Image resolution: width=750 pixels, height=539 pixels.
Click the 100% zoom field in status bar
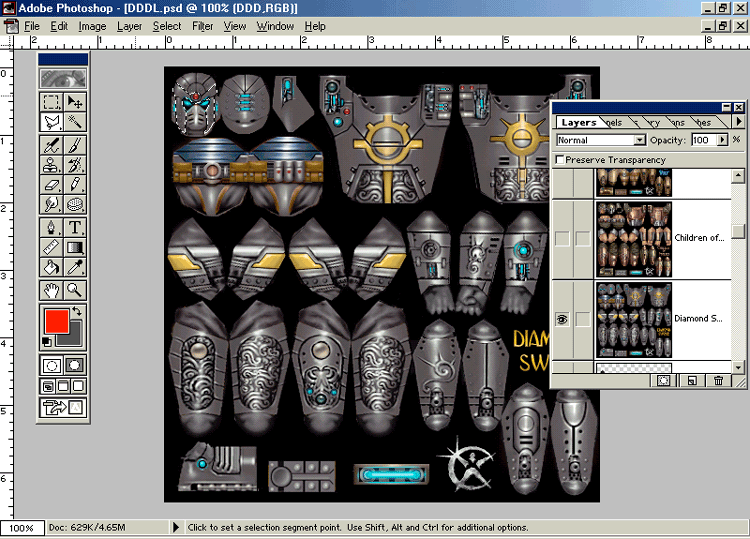tap(22, 528)
